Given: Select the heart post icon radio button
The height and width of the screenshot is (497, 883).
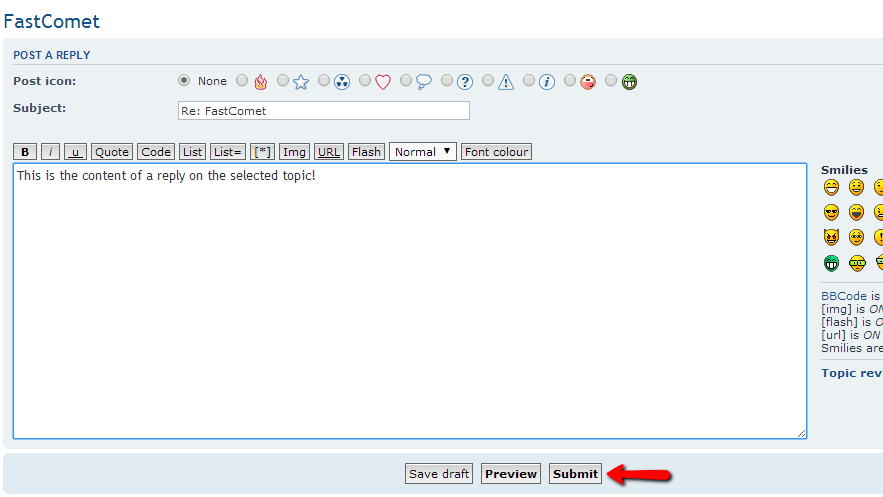Looking at the screenshot, I should click(365, 81).
